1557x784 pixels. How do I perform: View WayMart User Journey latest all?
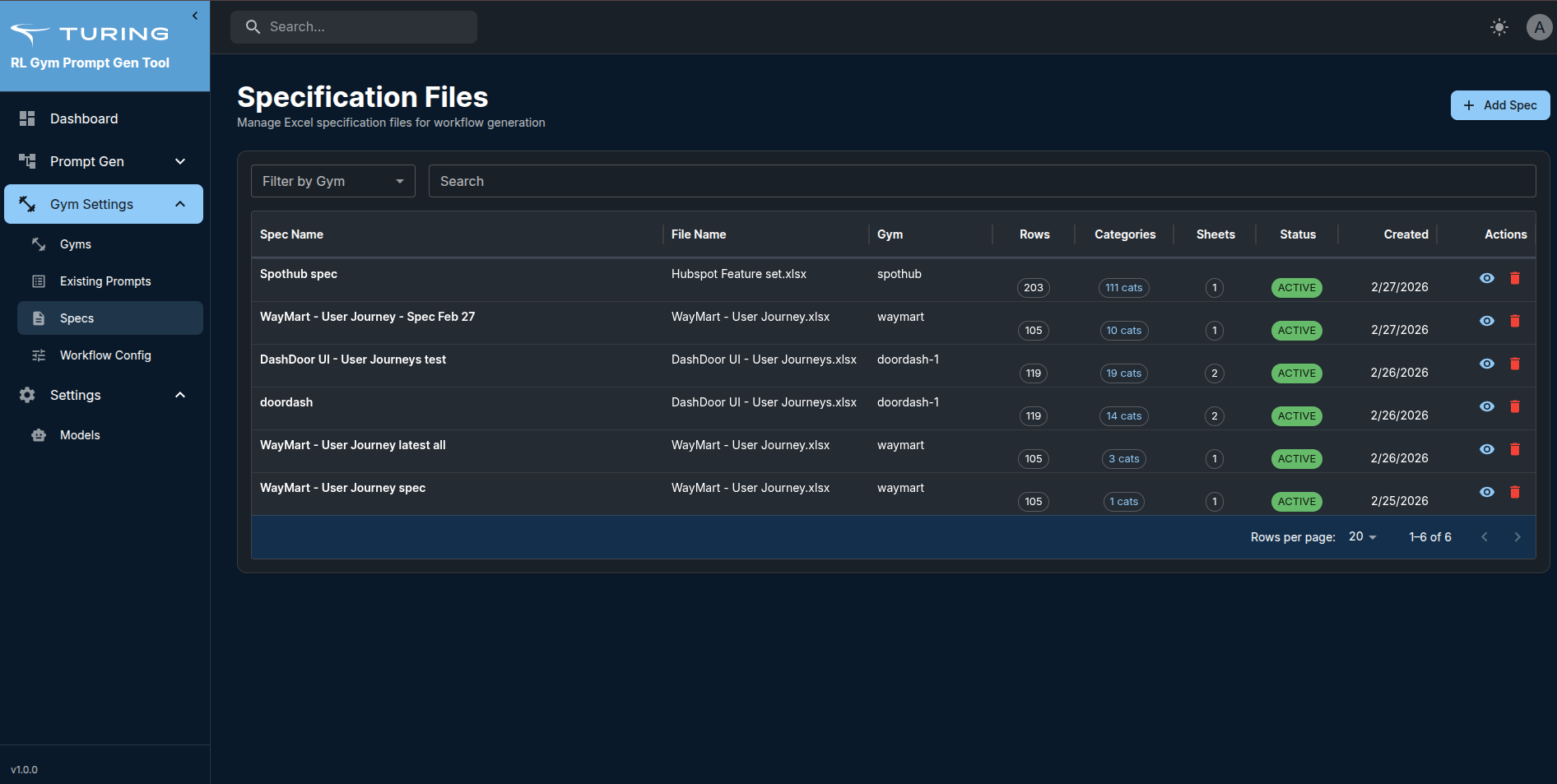coord(1486,449)
